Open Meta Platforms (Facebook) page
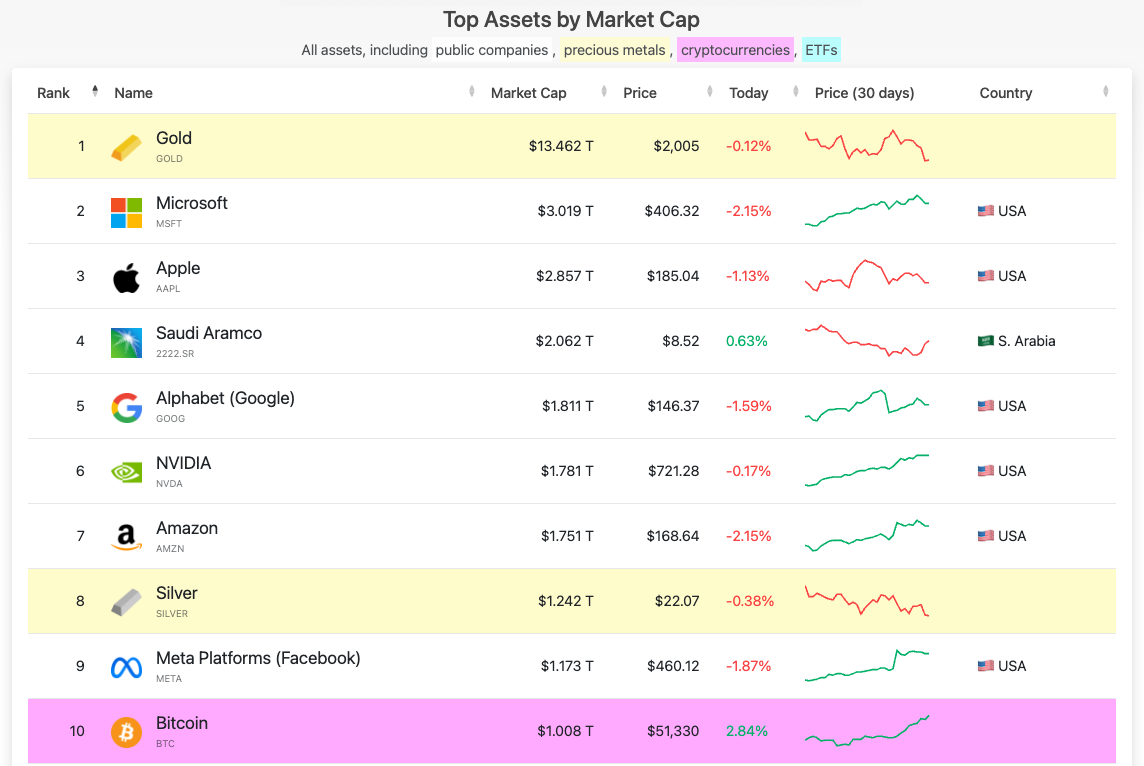Viewport: 1144px width, 766px height. click(x=258, y=657)
